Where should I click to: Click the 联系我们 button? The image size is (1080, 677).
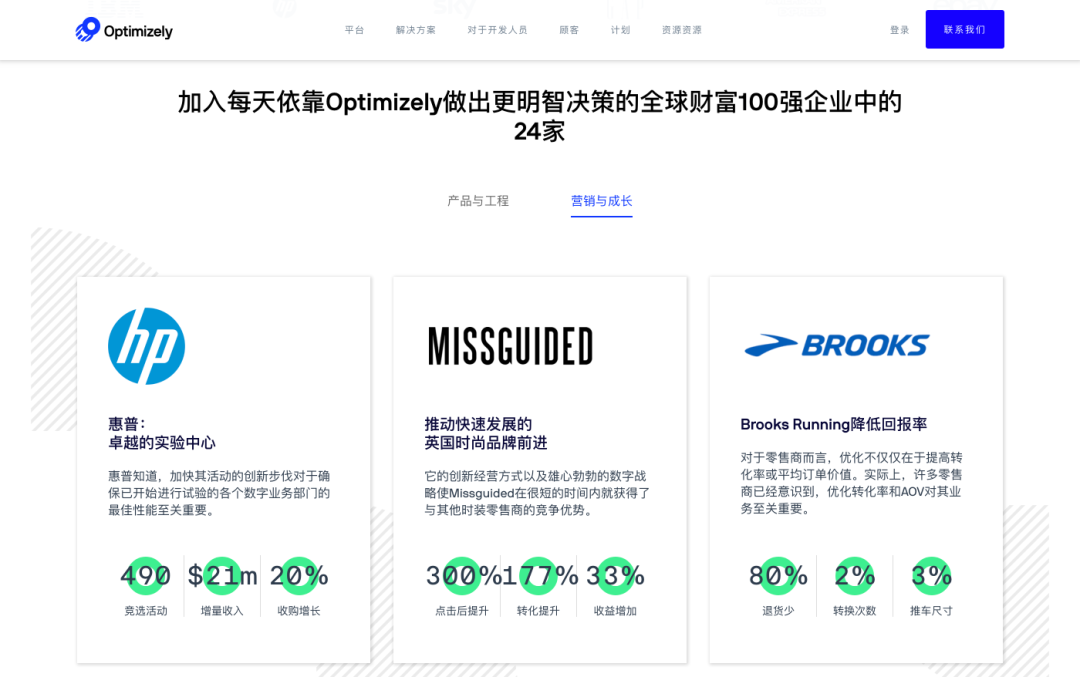point(964,30)
